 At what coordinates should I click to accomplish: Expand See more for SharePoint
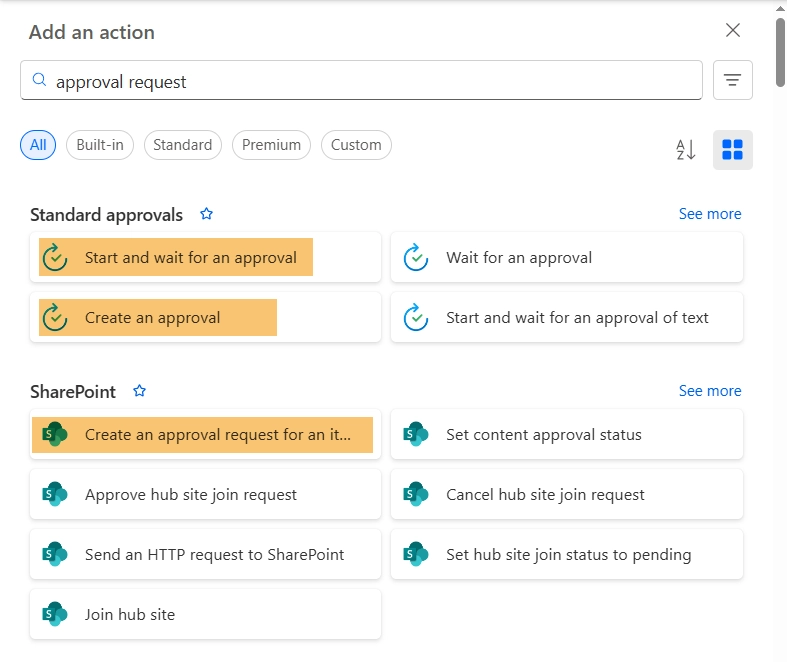pos(710,391)
